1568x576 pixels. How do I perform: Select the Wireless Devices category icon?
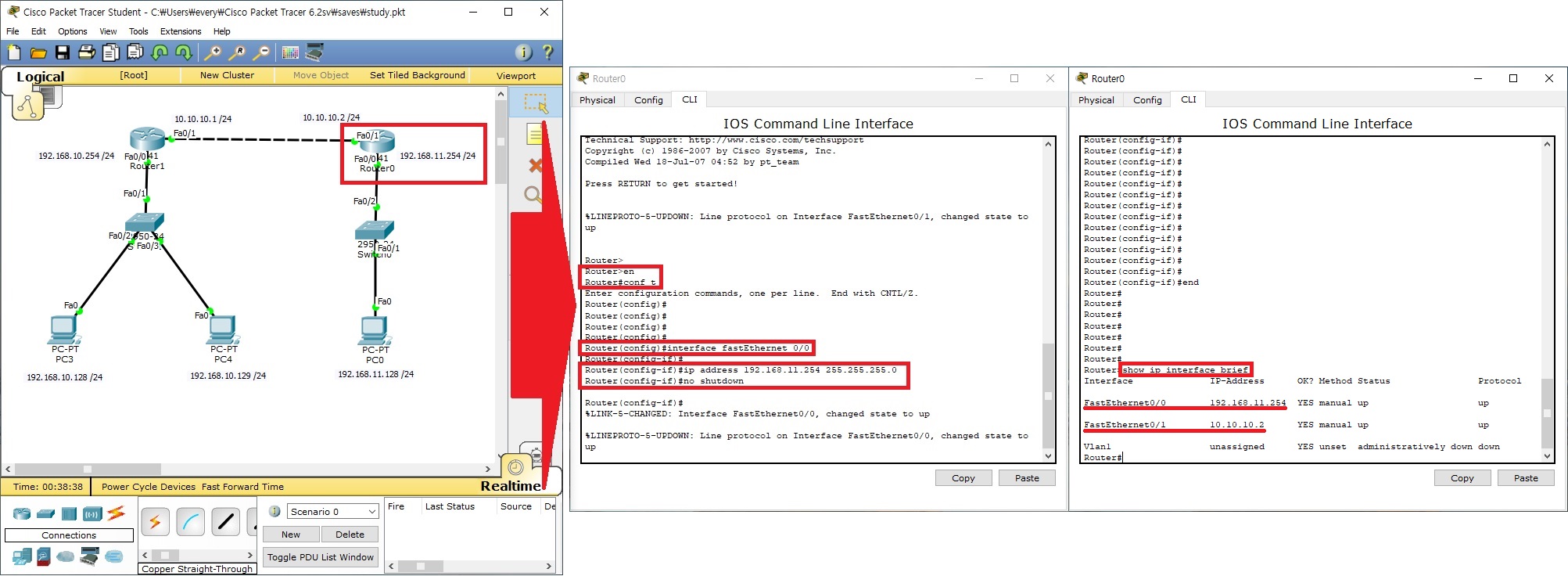(x=92, y=513)
